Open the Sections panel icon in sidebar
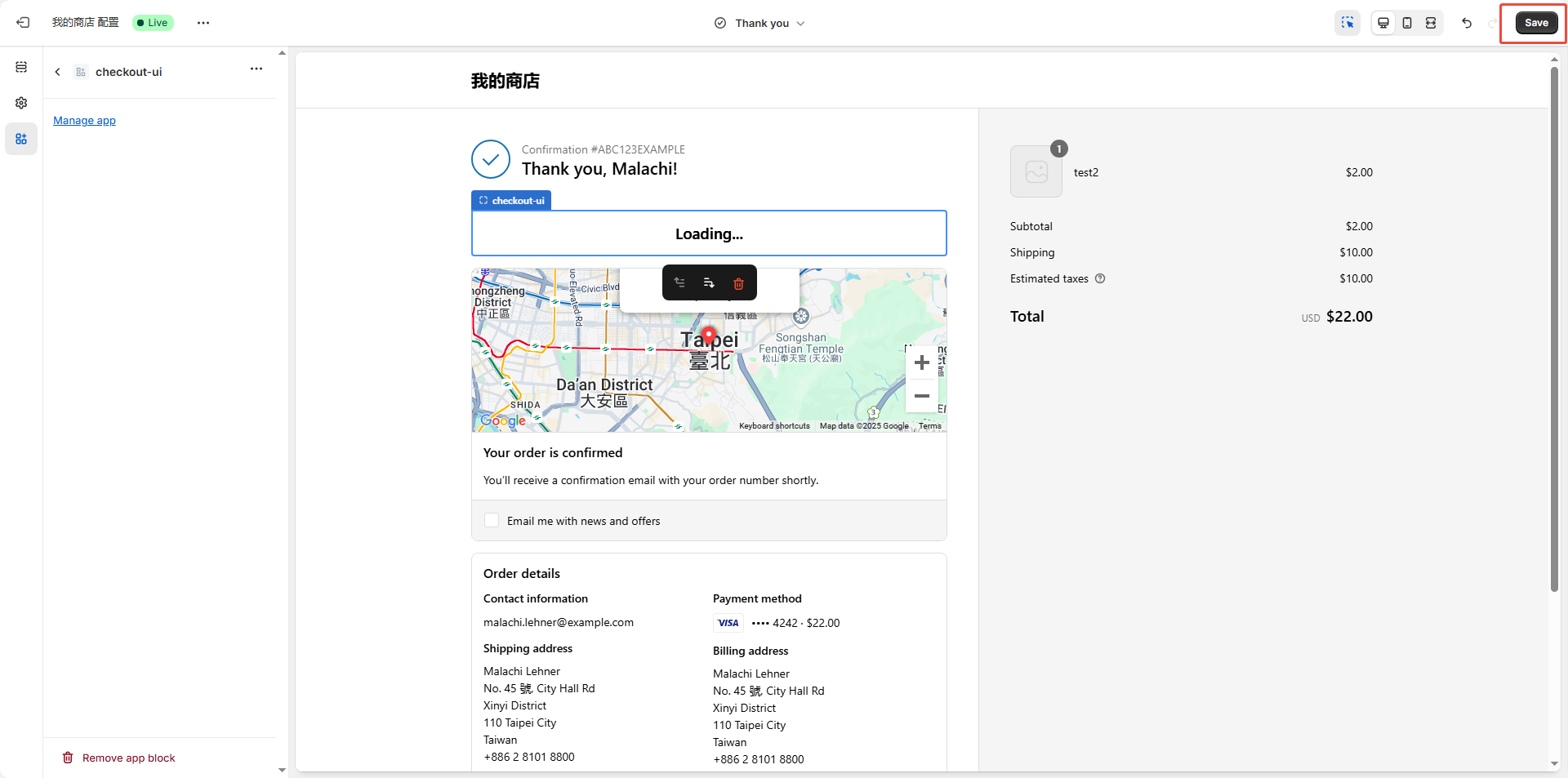Image resolution: width=1568 pixels, height=778 pixels. (x=21, y=67)
